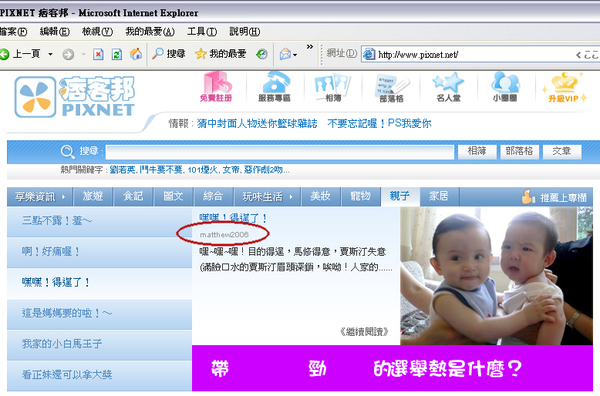Open the 檔案(F) menu
Image resolution: width=600 pixels, height=396 pixels.
13,31
